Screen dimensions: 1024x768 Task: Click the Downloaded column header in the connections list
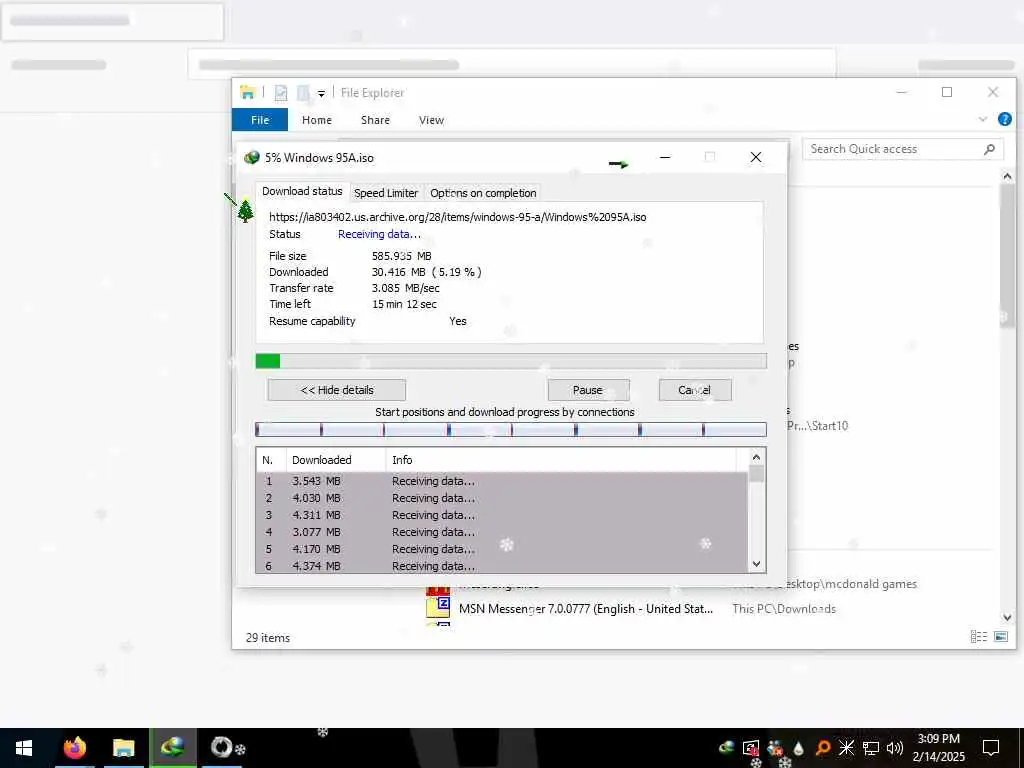click(x=336, y=460)
